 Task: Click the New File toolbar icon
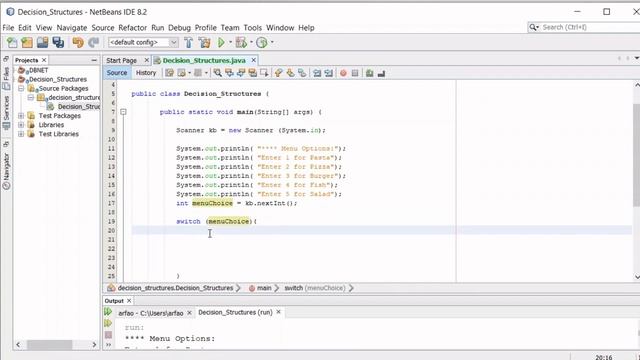(x=12, y=42)
